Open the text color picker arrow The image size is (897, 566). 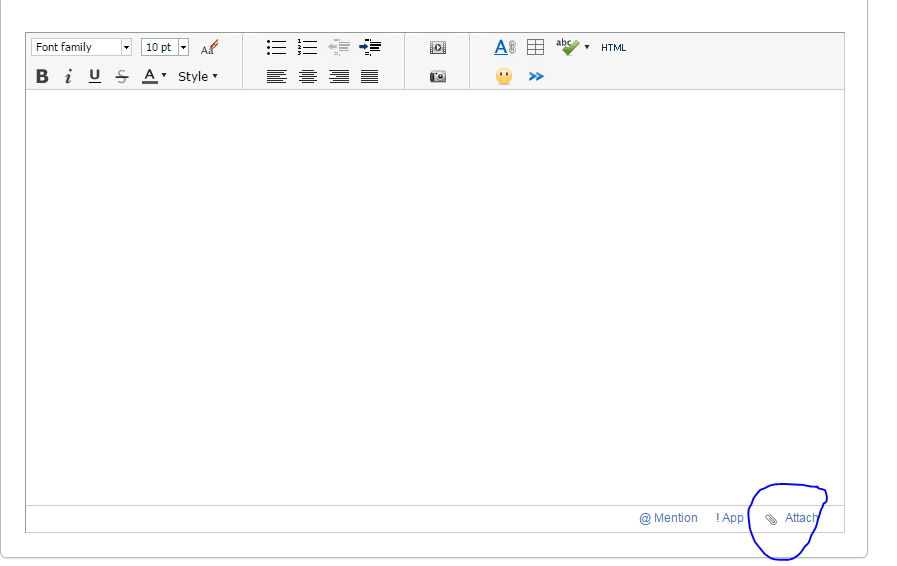[164, 76]
